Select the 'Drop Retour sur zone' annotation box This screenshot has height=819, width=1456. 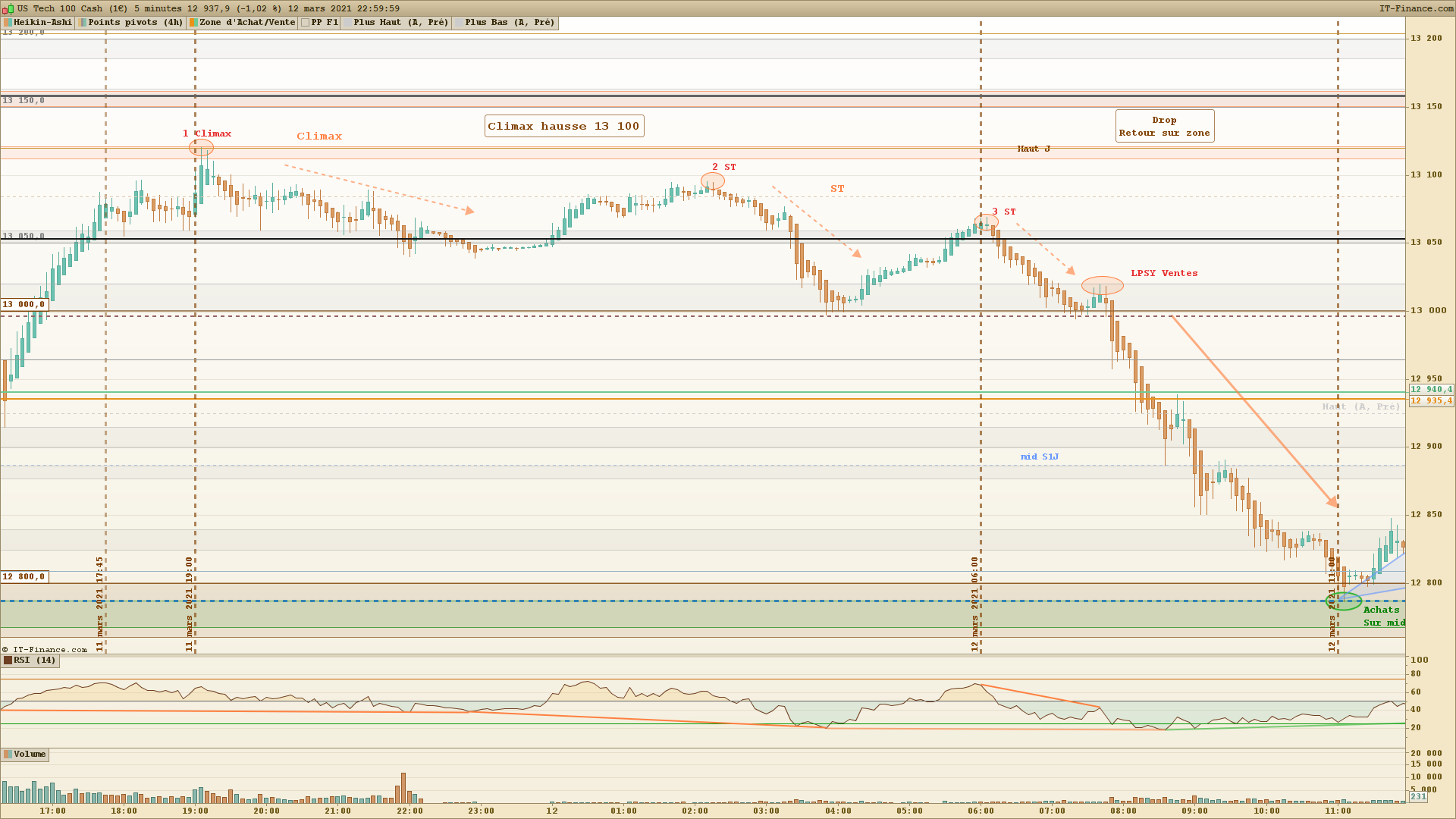(x=1164, y=127)
